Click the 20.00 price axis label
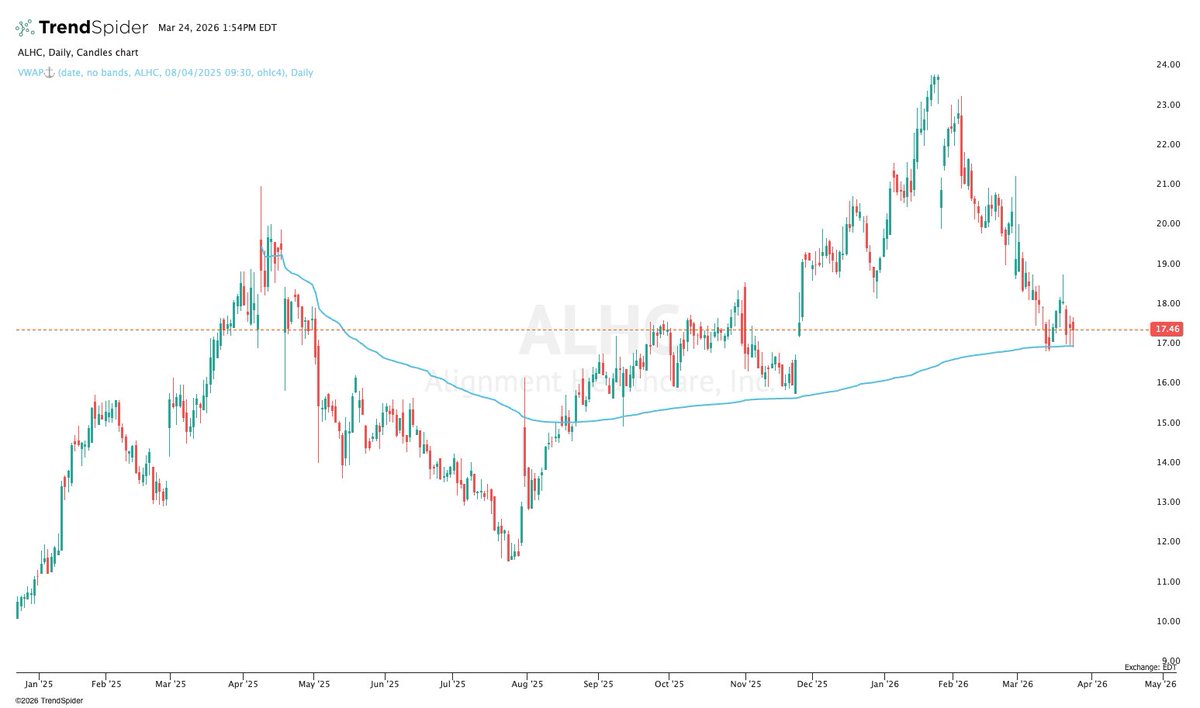This screenshot has height=708, width=1200. [x=1168, y=224]
